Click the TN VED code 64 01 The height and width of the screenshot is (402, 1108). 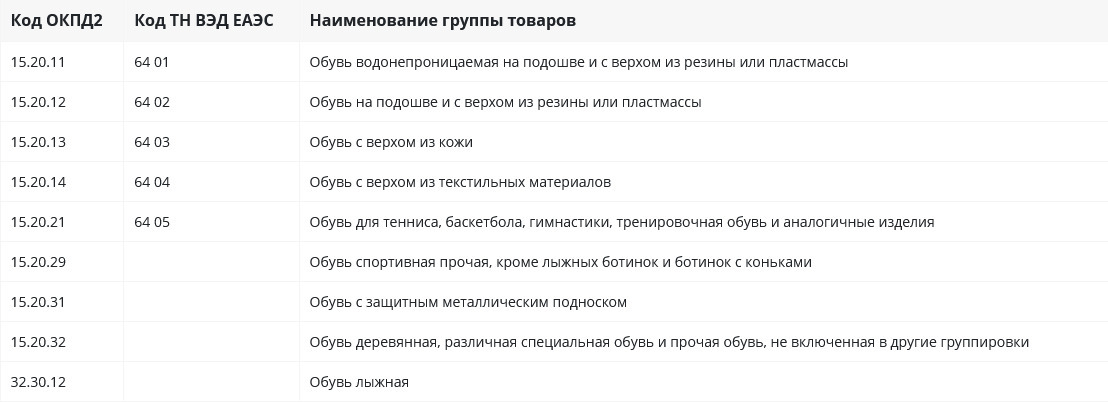152,62
